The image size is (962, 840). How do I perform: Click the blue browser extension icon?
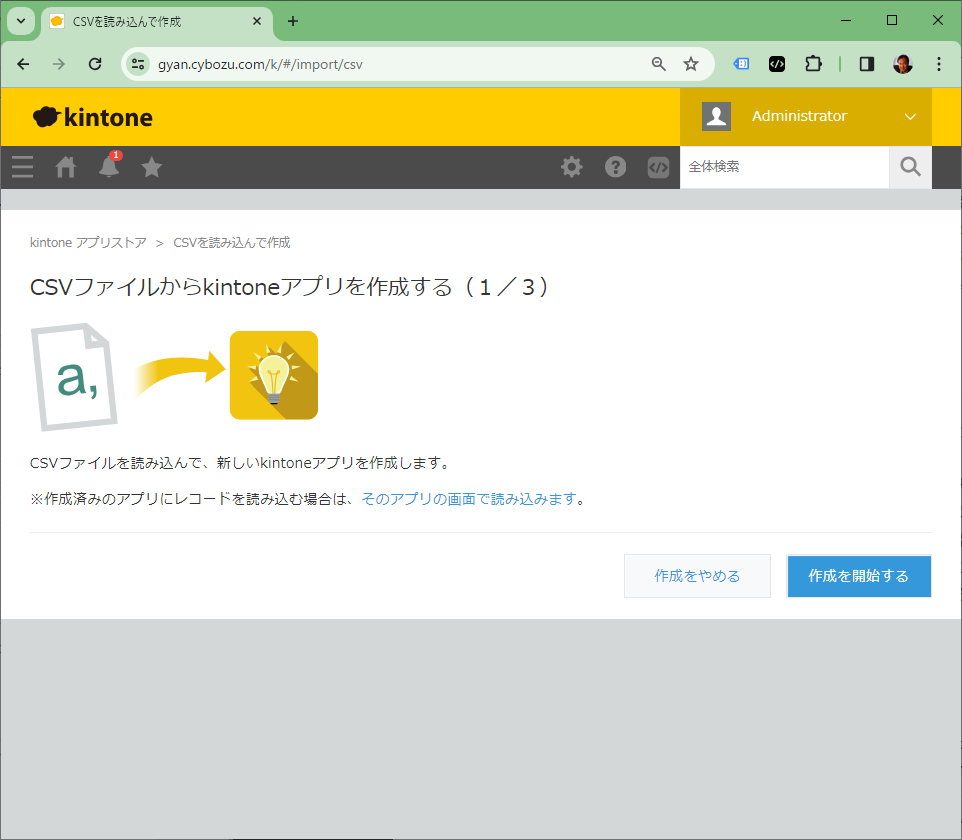(741, 64)
